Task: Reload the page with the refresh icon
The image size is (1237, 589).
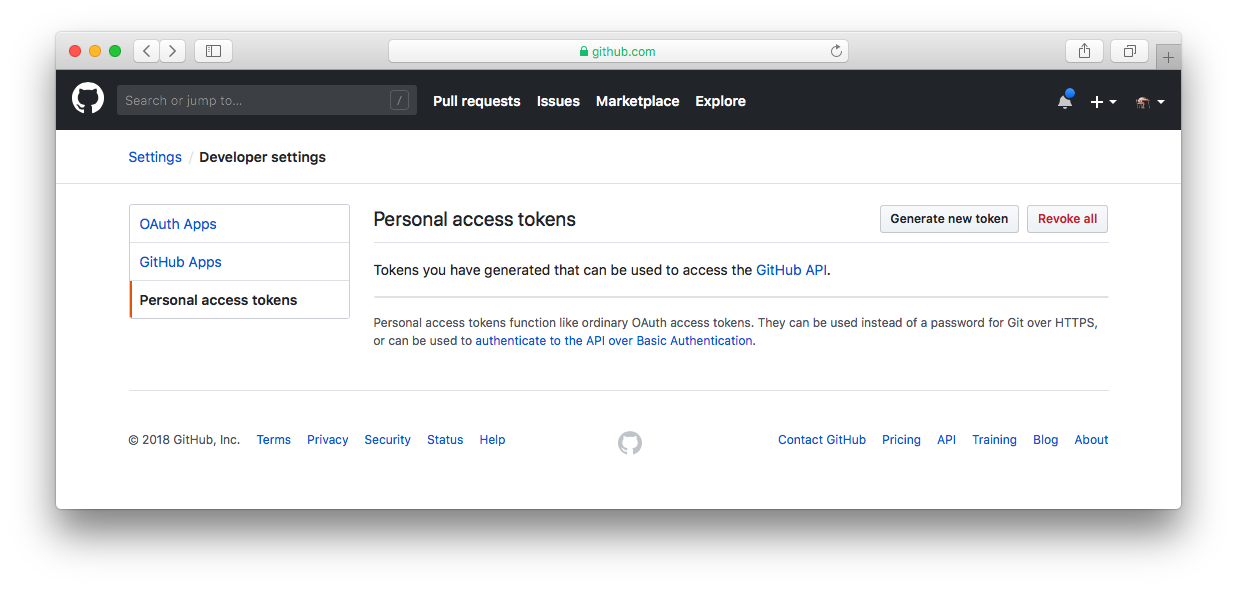Action: [836, 51]
